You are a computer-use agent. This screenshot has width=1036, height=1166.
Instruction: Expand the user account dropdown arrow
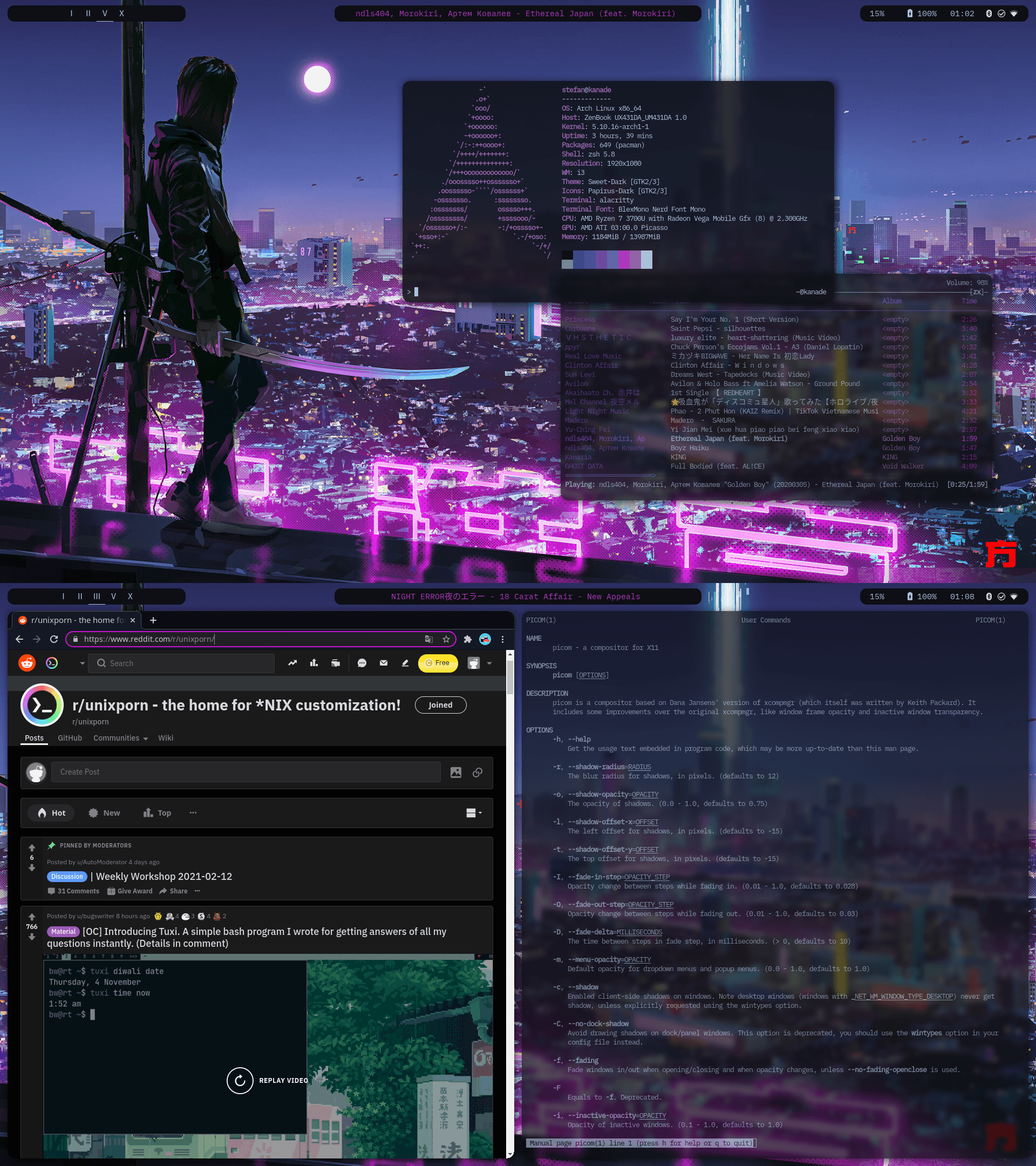(489, 663)
